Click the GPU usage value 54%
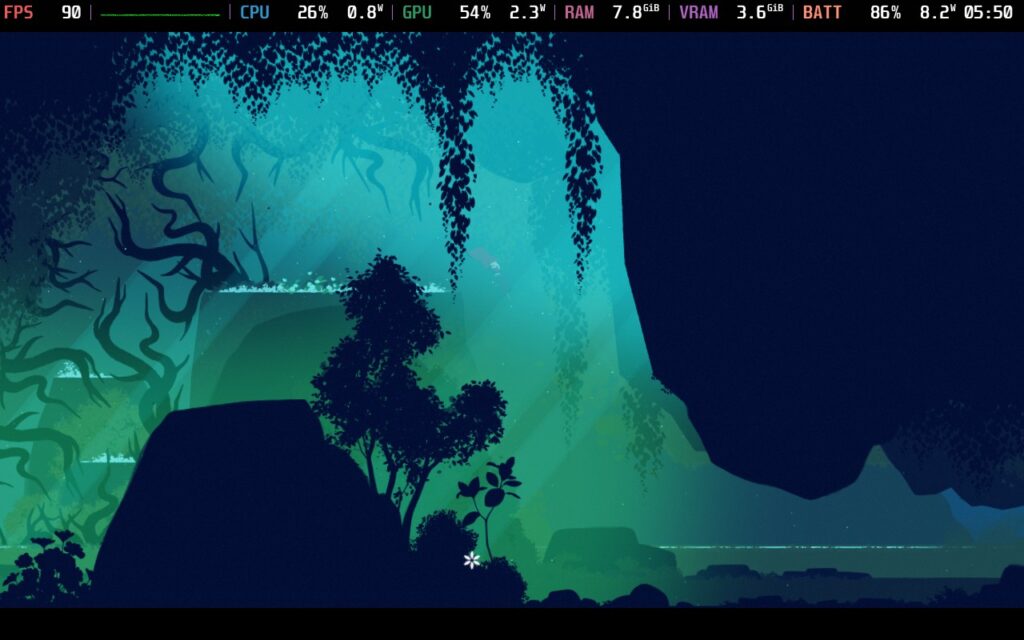Image resolution: width=1024 pixels, height=640 pixels. (475, 12)
